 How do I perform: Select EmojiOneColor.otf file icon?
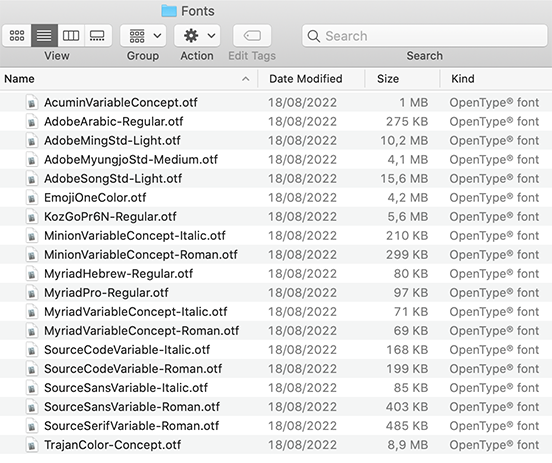point(32,198)
